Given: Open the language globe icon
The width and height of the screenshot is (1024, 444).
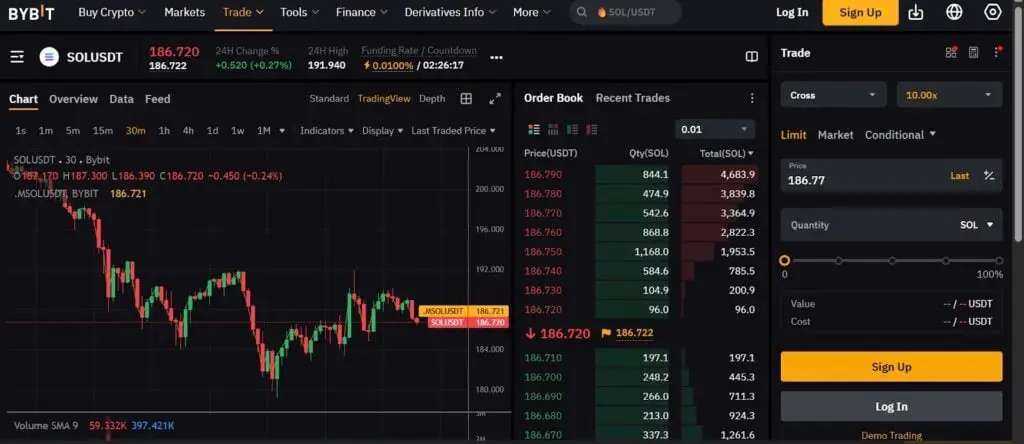Looking at the screenshot, I should click(954, 12).
